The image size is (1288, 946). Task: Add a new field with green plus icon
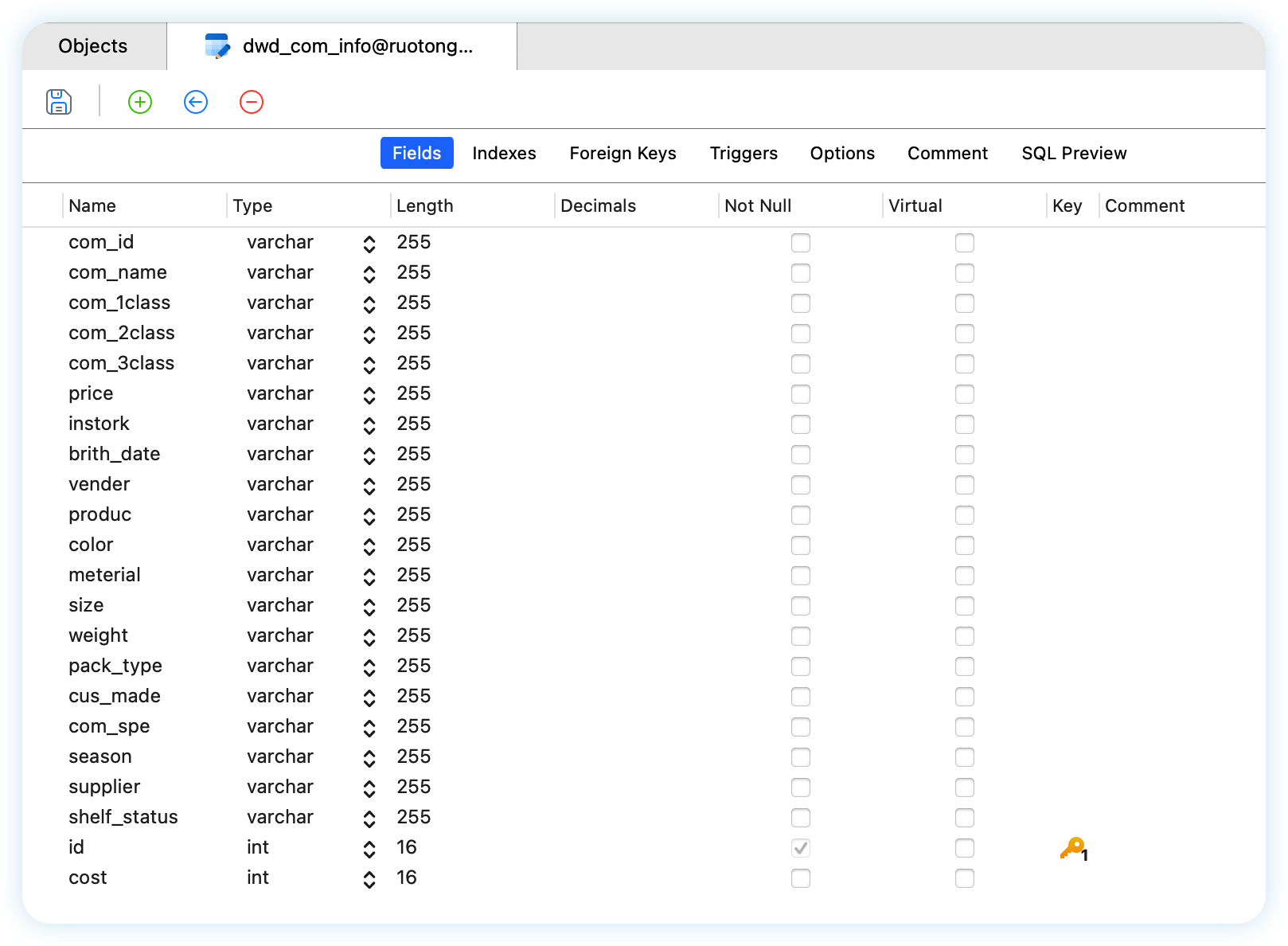click(x=140, y=102)
